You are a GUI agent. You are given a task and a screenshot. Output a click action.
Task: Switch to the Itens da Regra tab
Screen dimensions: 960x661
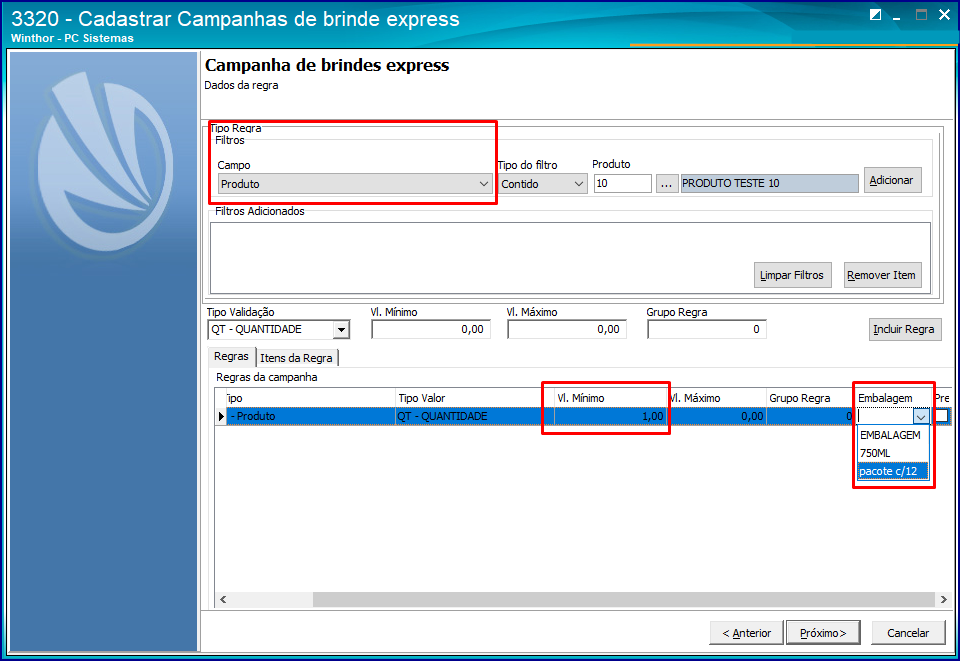(296, 358)
